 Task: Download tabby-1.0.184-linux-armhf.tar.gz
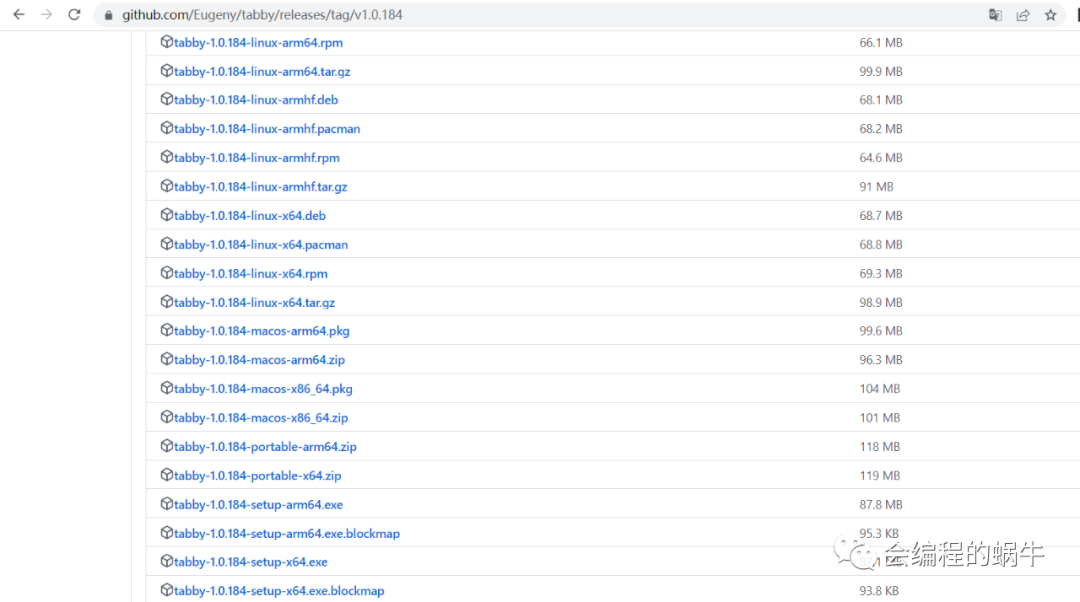pos(260,187)
